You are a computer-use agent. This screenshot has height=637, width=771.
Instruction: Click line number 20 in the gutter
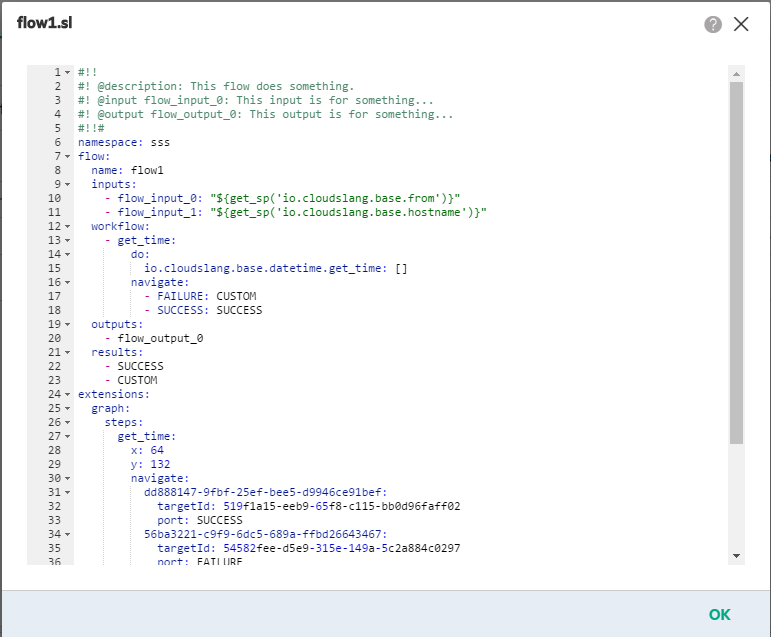(x=54, y=339)
